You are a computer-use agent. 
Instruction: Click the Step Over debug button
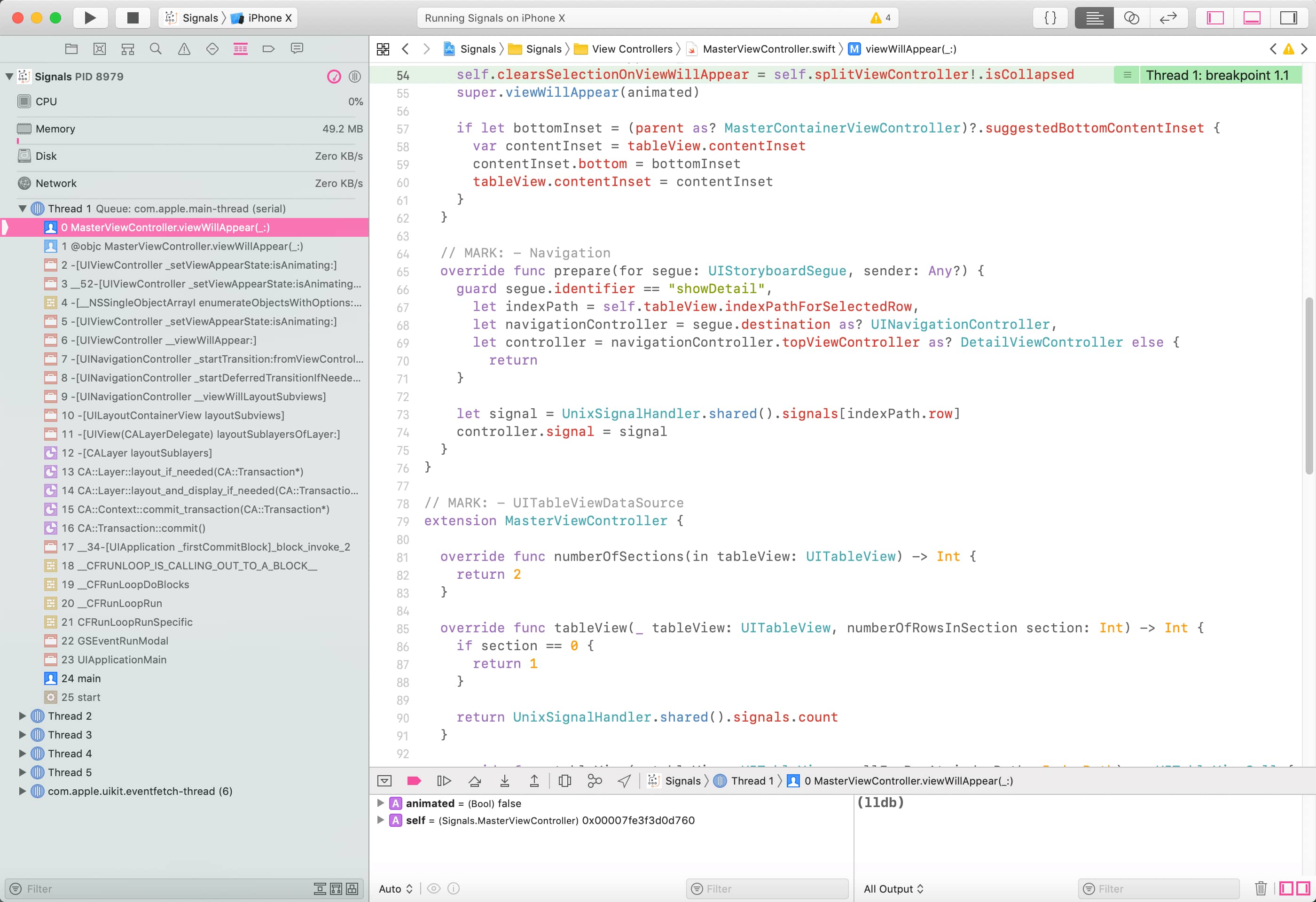[475, 781]
